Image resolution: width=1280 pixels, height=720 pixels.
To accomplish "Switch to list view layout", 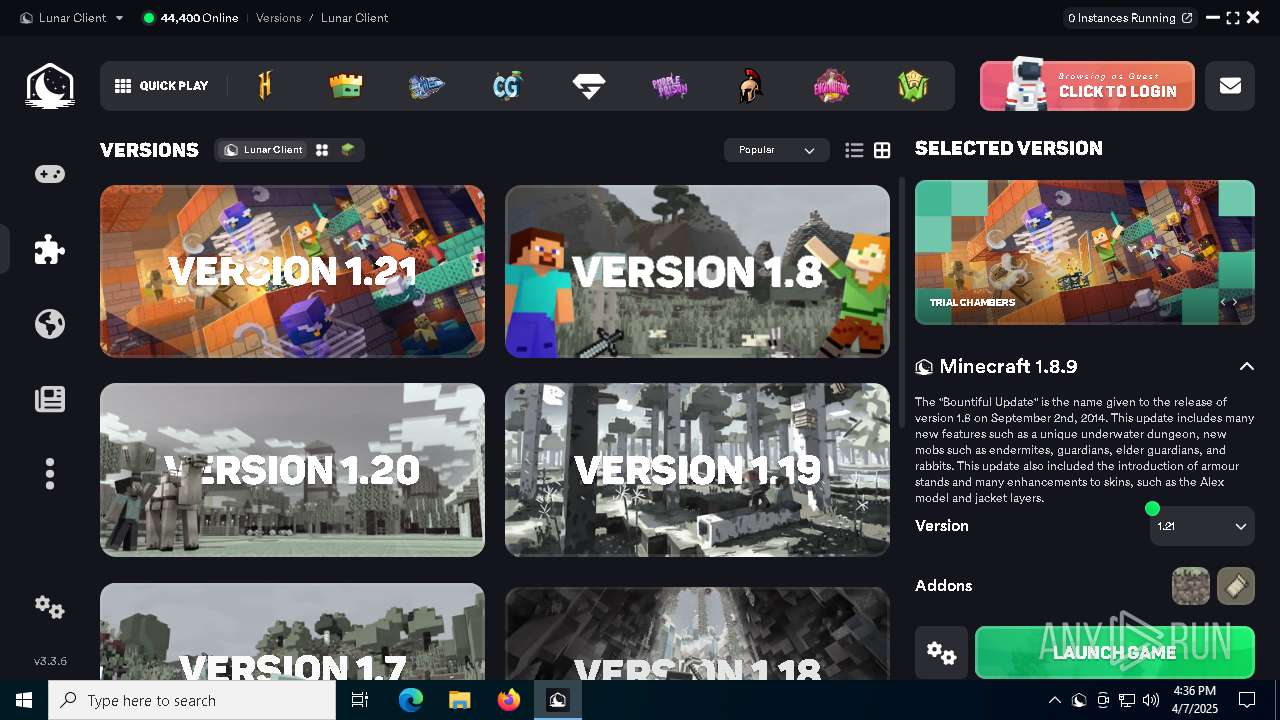I will (854, 150).
